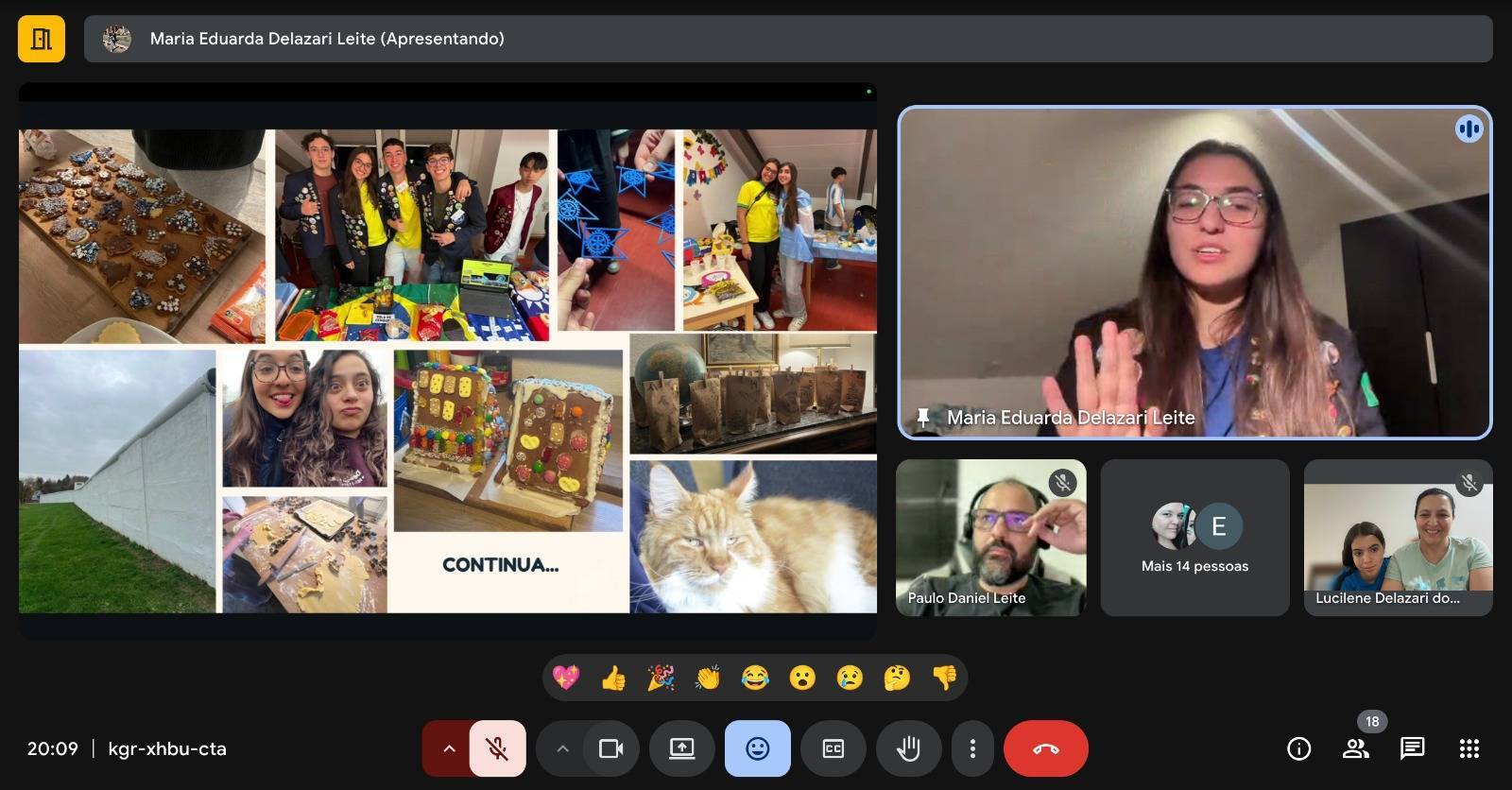Click the yellow Companion mode door icon
The width and height of the screenshot is (1512, 790).
tap(42, 39)
